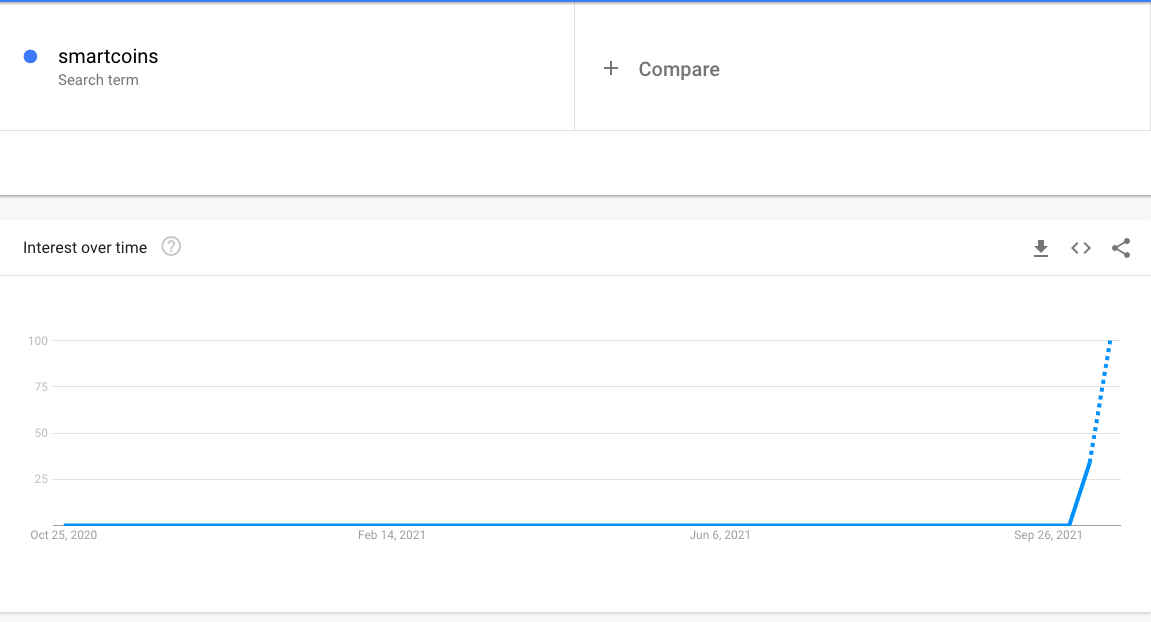Open the embed code icon
The image size is (1151, 622).
pos(1081,248)
